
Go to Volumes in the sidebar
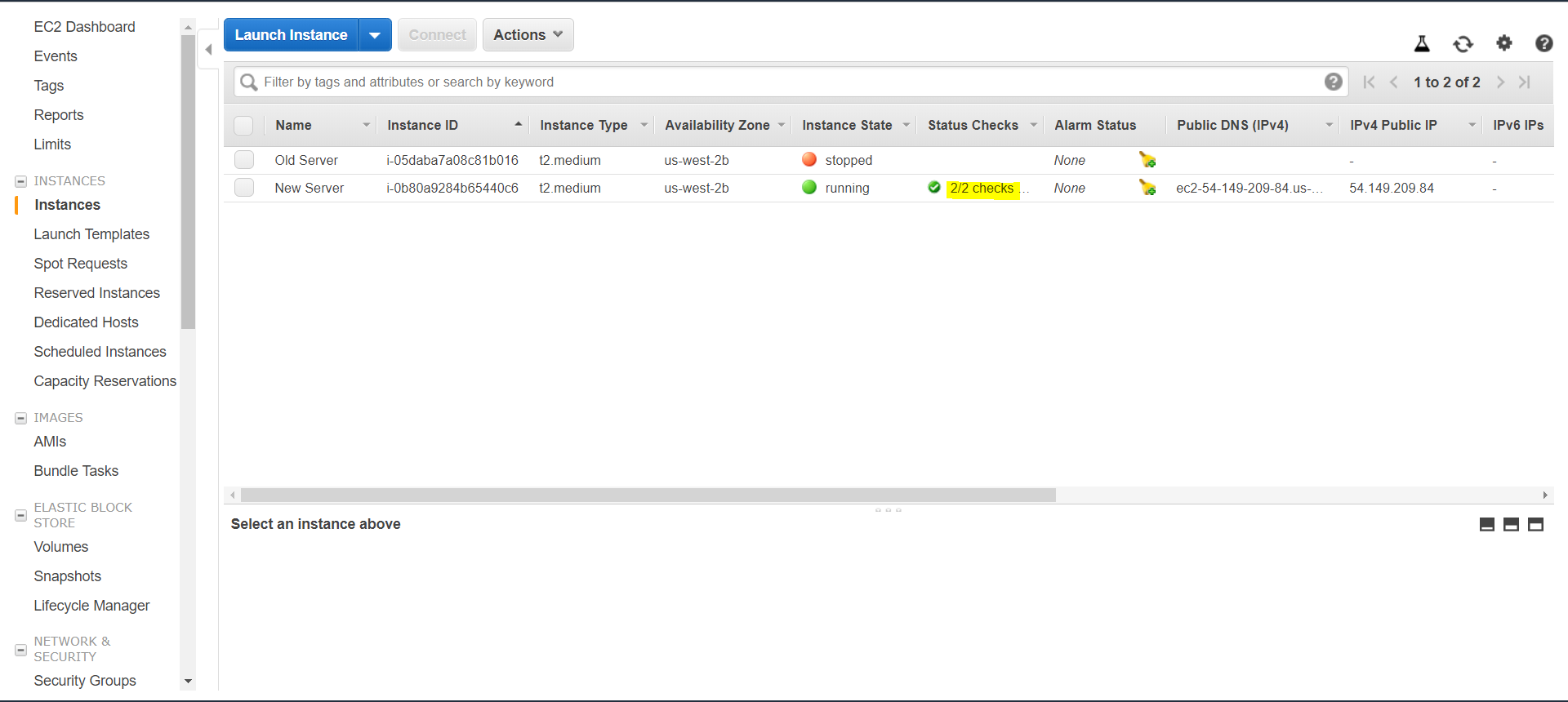click(61, 547)
